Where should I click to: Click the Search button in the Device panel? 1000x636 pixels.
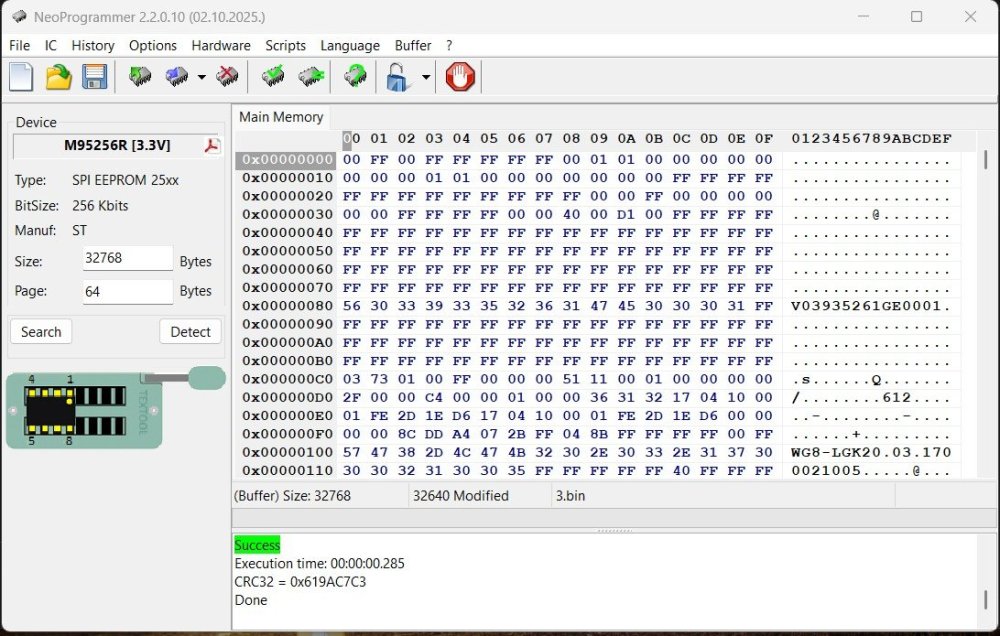coord(41,332)
